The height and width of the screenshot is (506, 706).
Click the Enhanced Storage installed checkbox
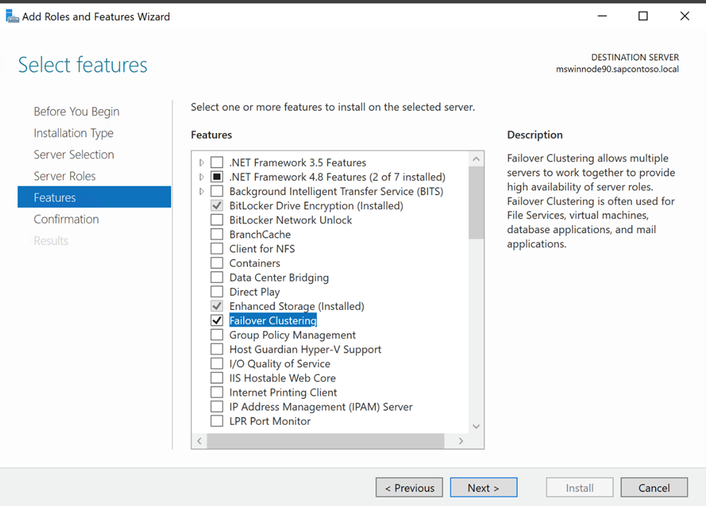[x=217, y=306]
